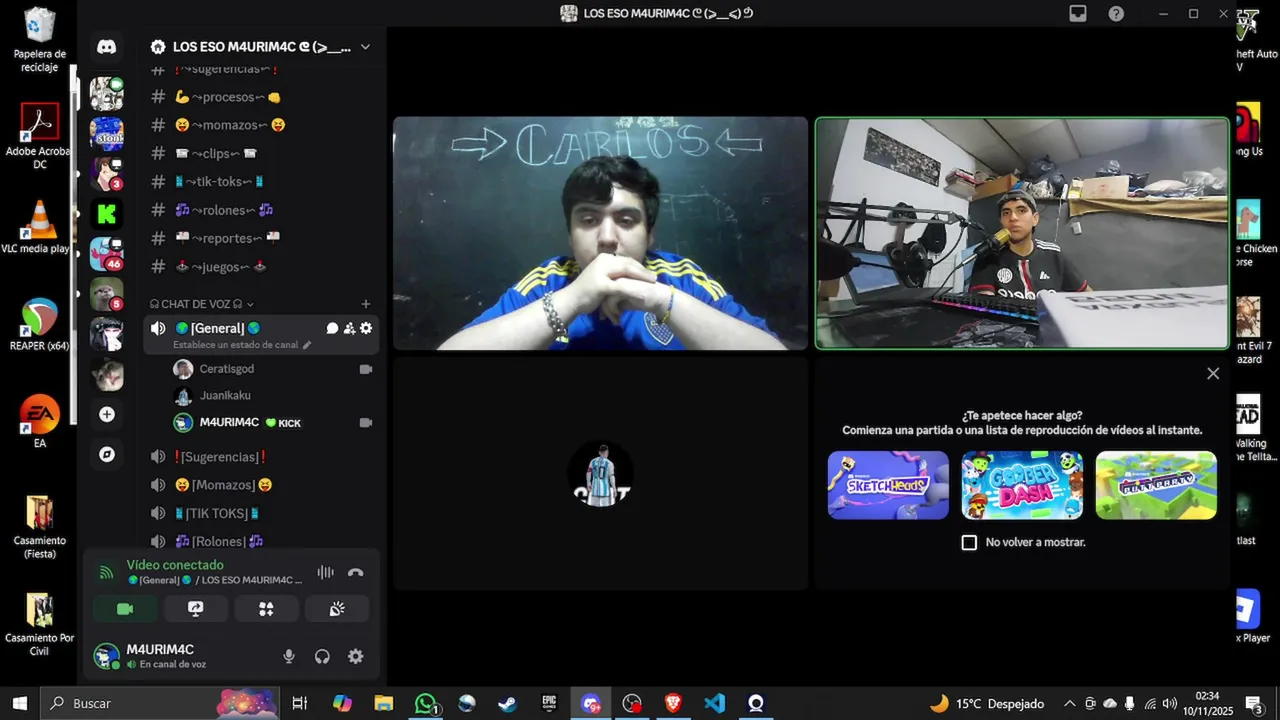The height and width of the screenshot is (720, 1280).
Task: Click the Video conectado status text
Action: pos(175,565)
